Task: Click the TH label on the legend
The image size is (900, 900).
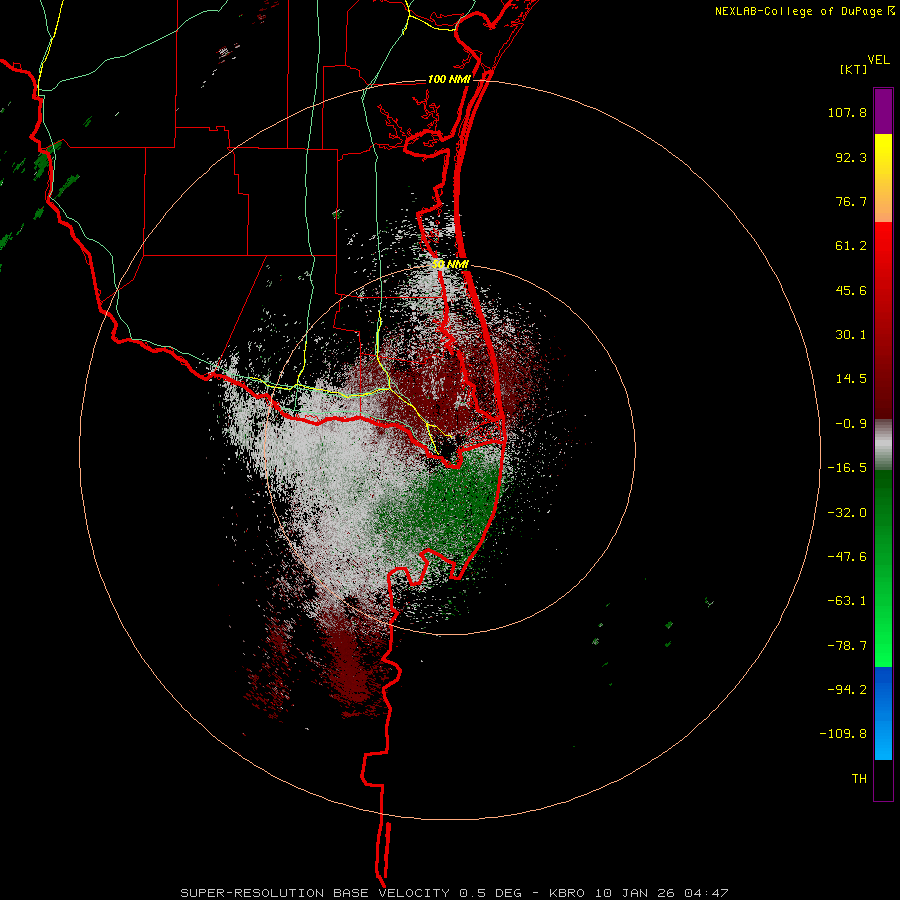Action: [x=859, y=778]
